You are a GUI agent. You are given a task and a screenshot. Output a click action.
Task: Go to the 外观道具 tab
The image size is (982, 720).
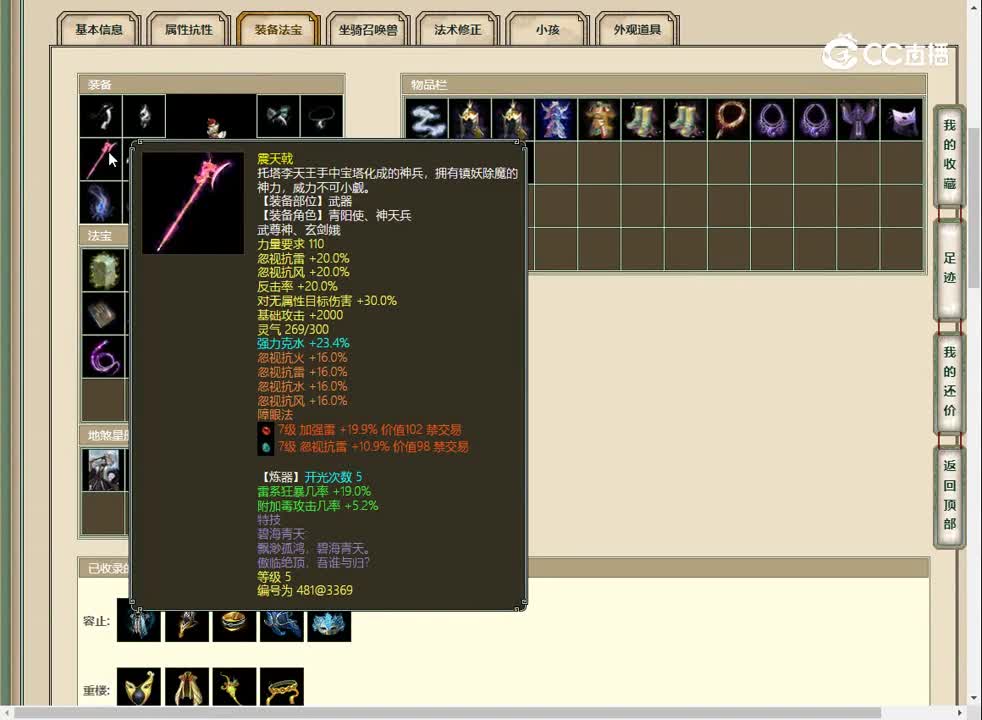(x=637, y=29)
